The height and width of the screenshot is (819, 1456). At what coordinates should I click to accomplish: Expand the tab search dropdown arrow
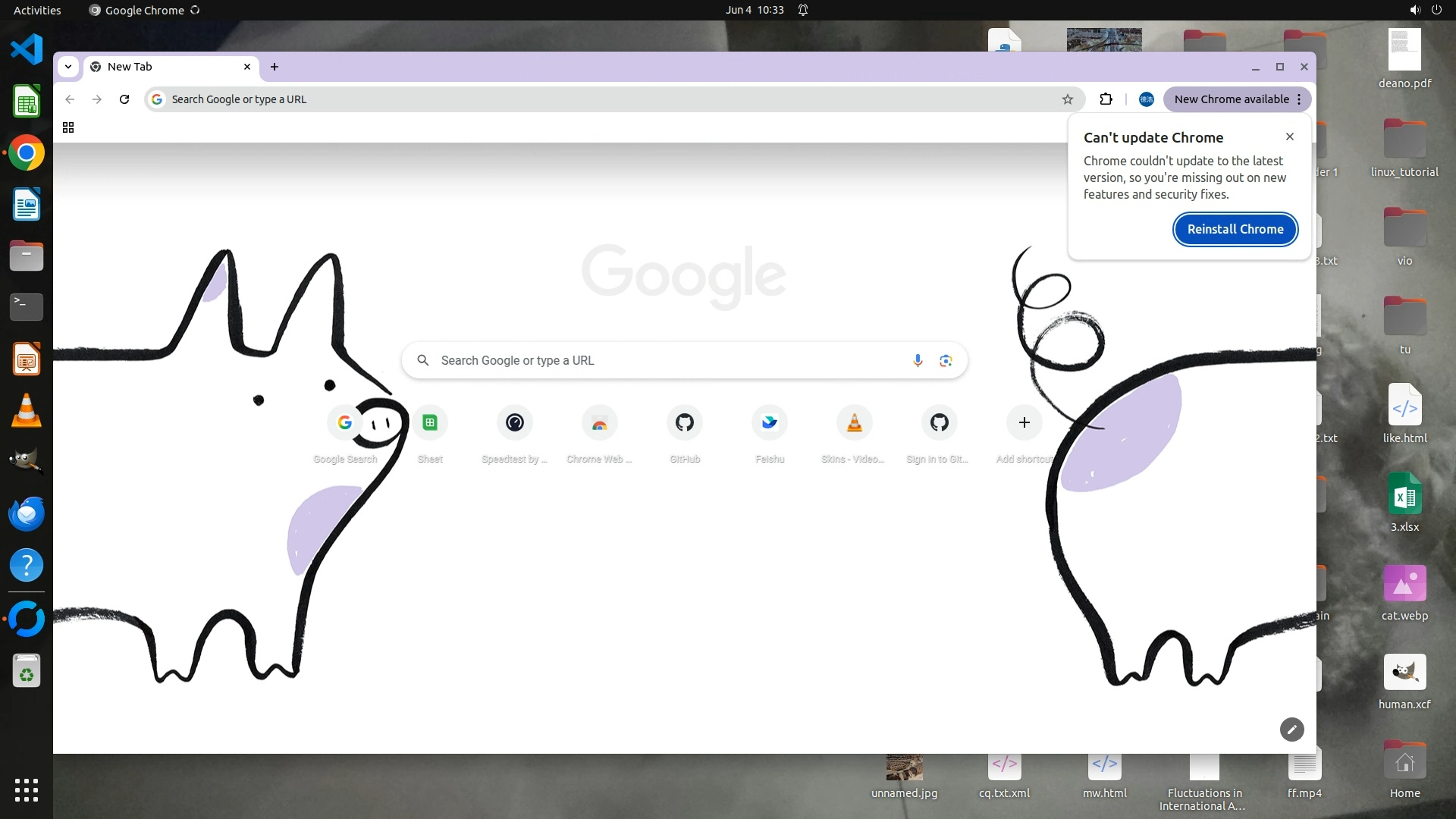point(68,67)
